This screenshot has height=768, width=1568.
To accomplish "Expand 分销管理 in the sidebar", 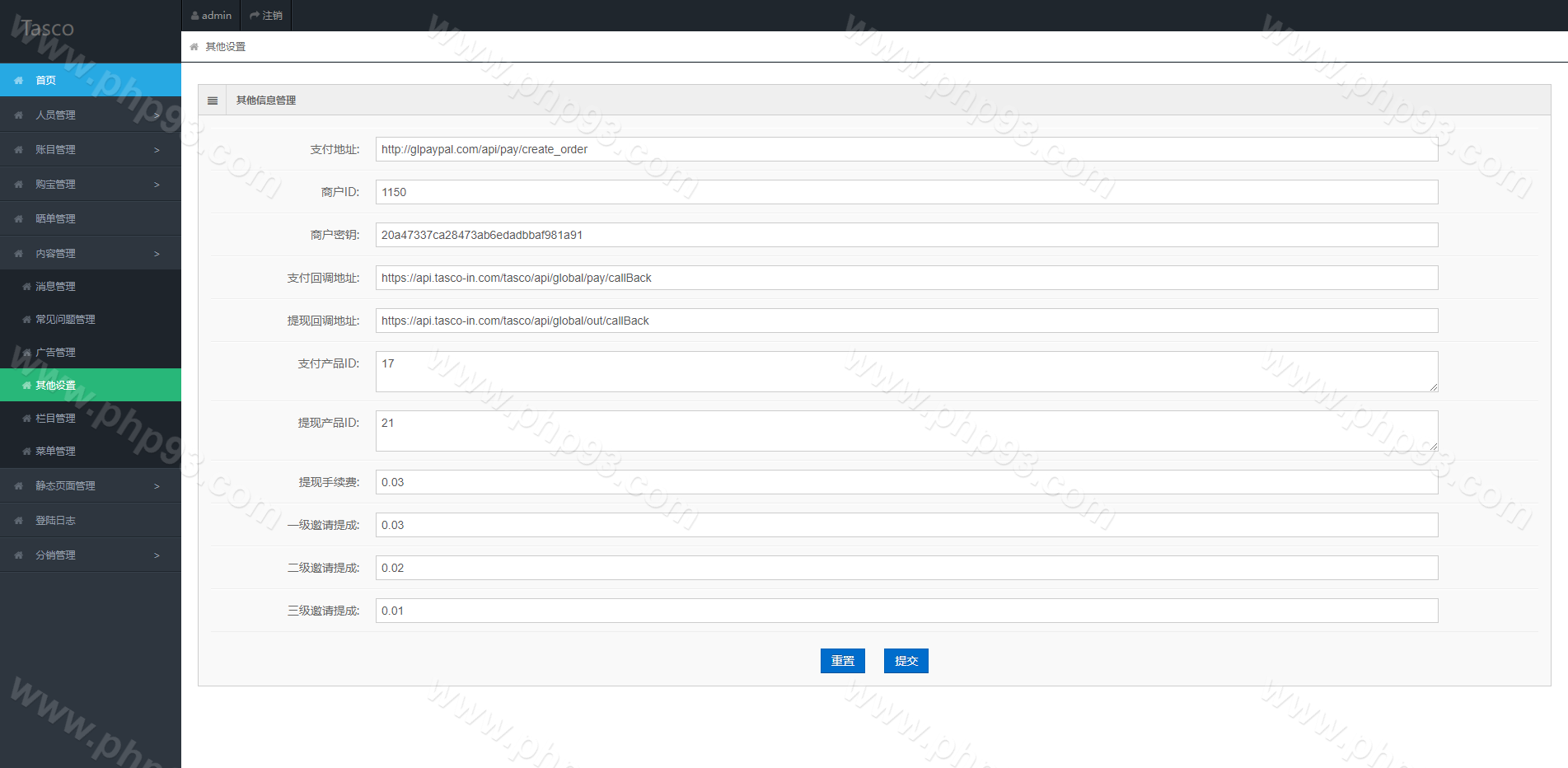I will (x=157, y=555).
